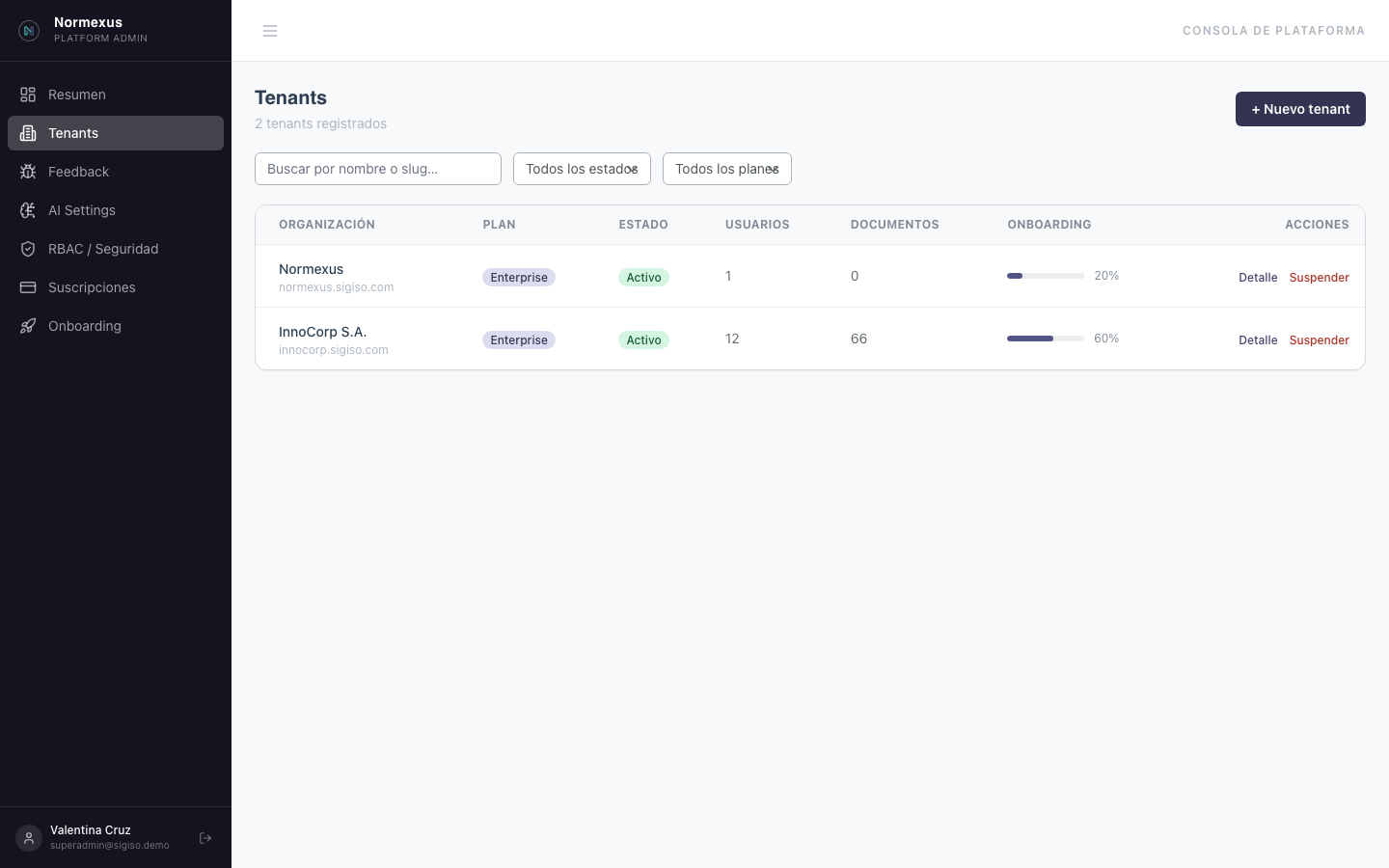
Task: Open Feedback via its bug icon
Action: [28, 172]
